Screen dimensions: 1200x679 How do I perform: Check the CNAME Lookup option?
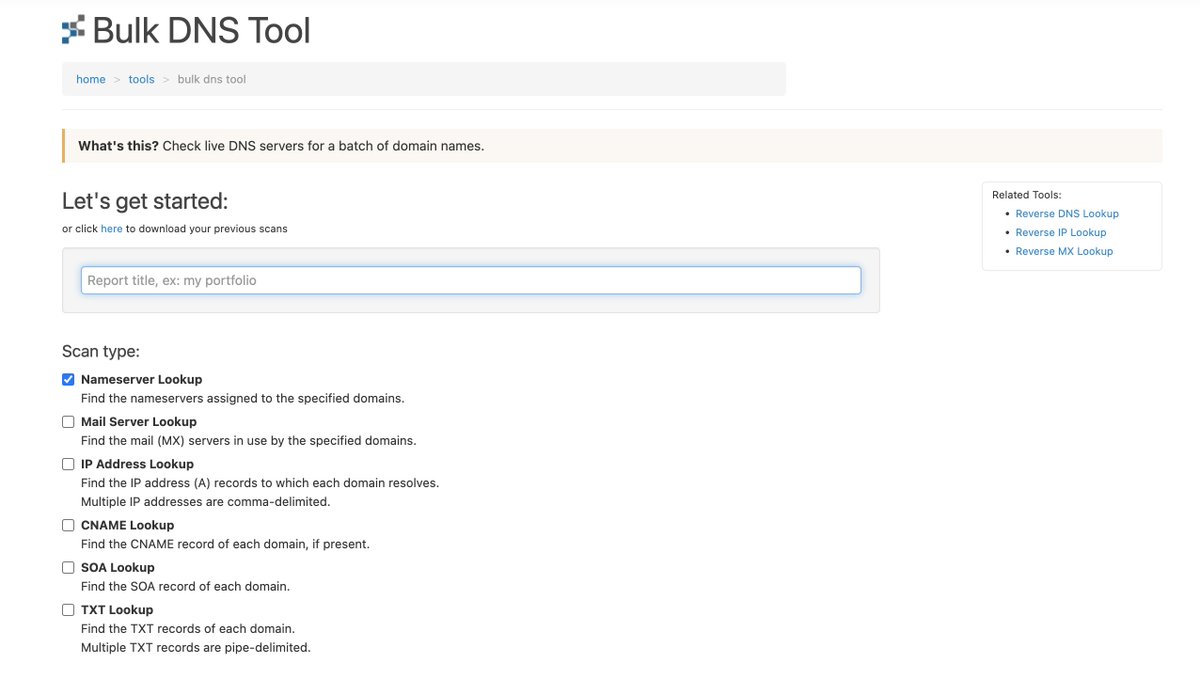(68, 525)
